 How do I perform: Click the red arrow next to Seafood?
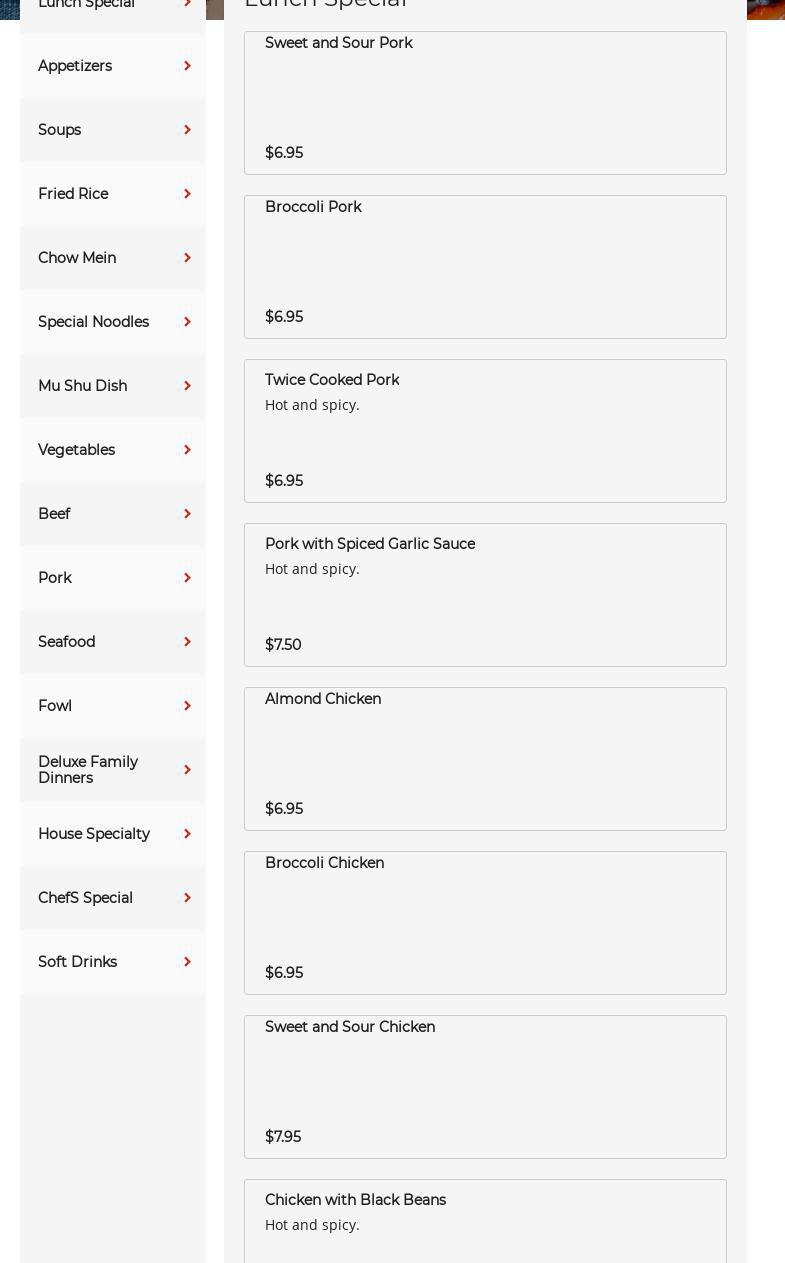pos(187,642)
